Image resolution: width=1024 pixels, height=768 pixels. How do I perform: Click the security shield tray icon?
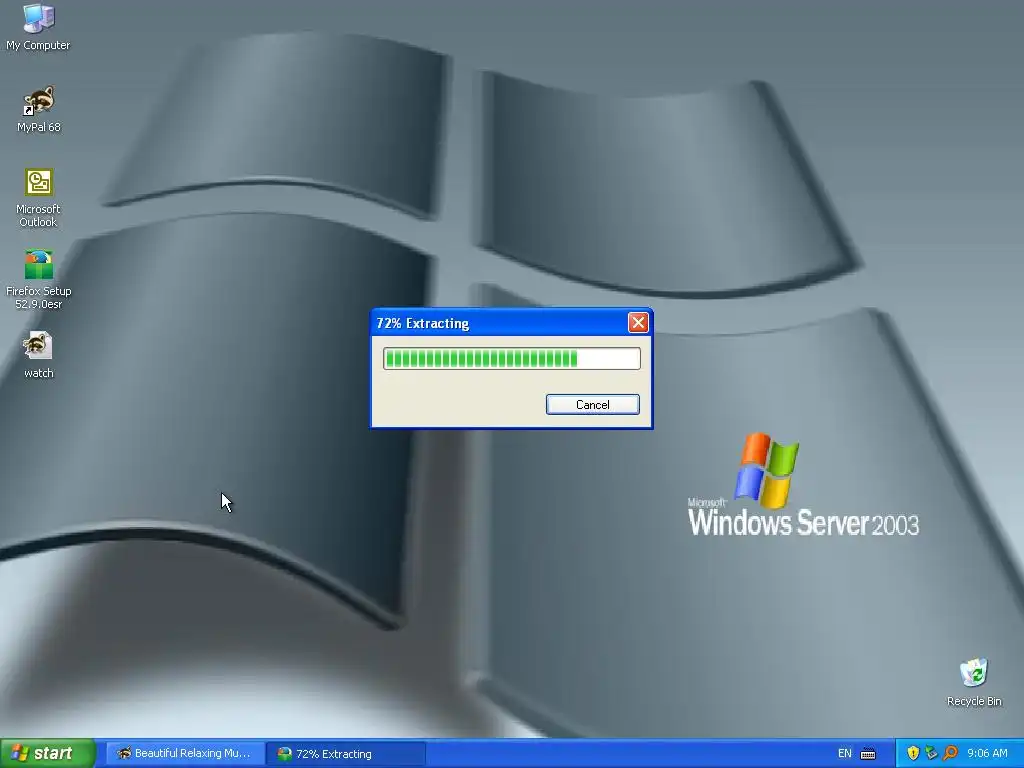(912, 754)
